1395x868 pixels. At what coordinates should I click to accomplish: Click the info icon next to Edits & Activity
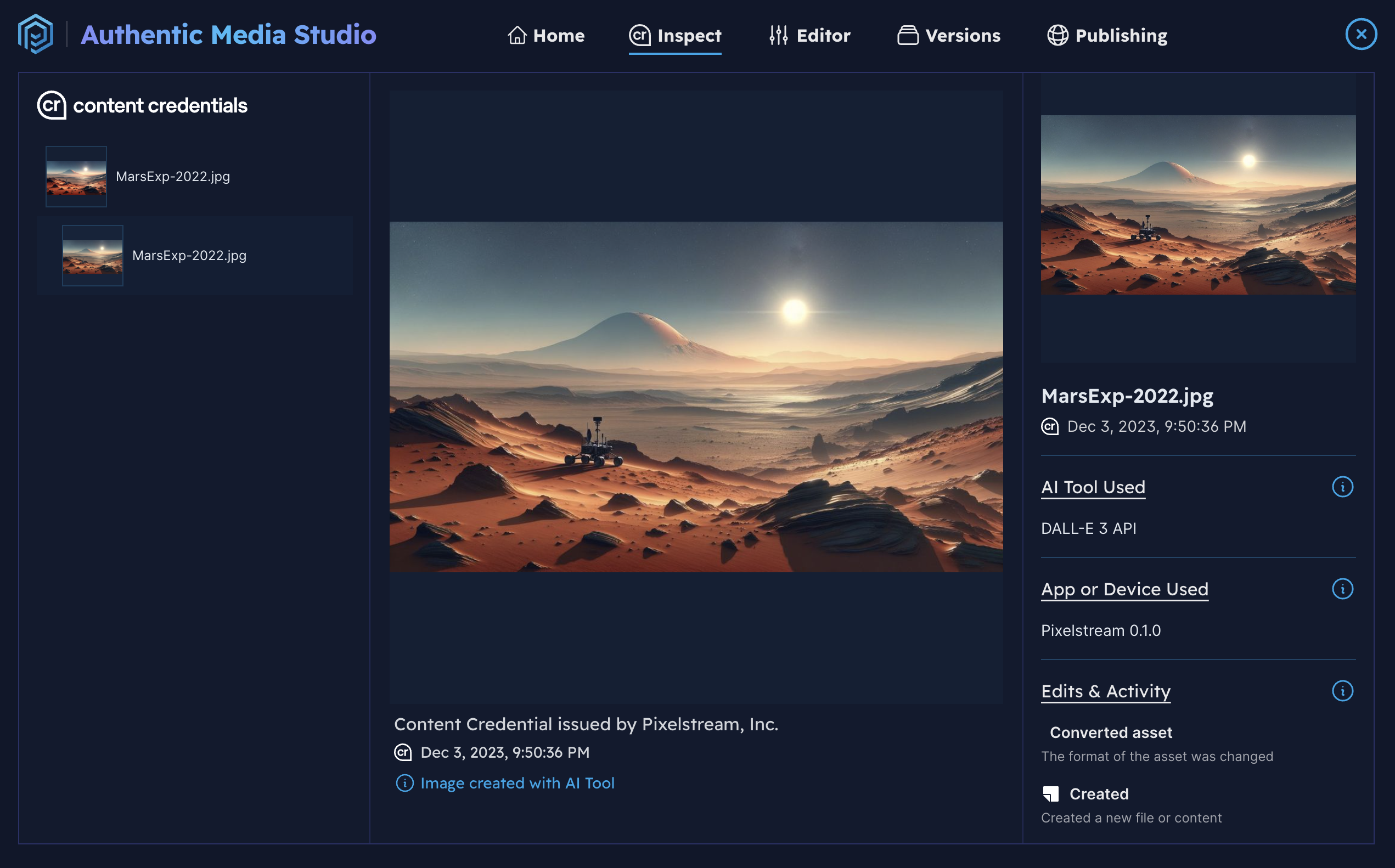1344,691
